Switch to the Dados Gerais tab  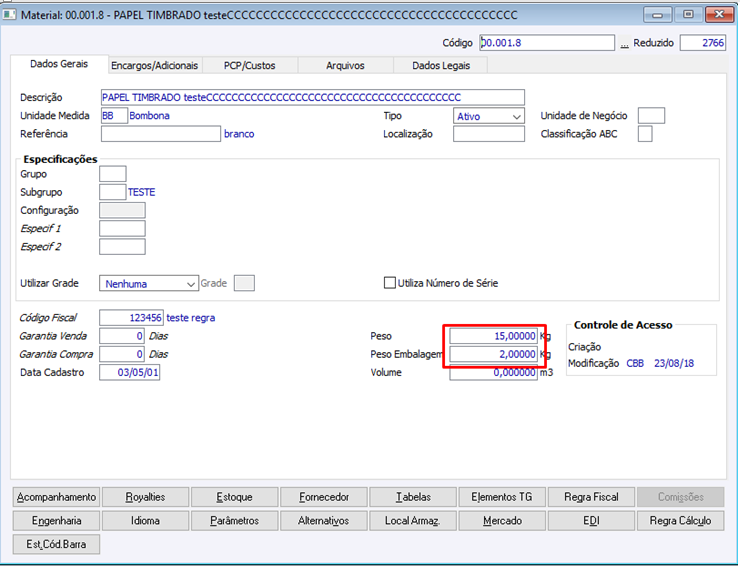(x=59, y=64)
